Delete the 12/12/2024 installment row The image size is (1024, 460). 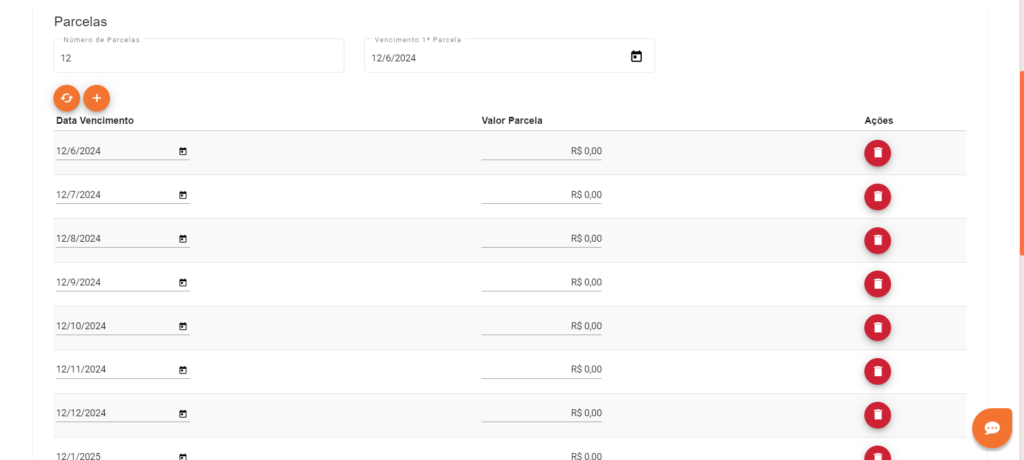click(877, 414)
